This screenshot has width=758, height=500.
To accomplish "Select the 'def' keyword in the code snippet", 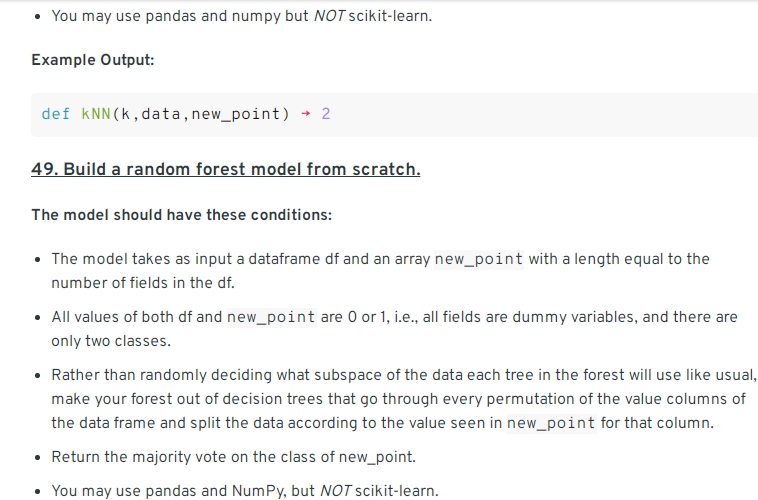I will click(x=56, y=114).
